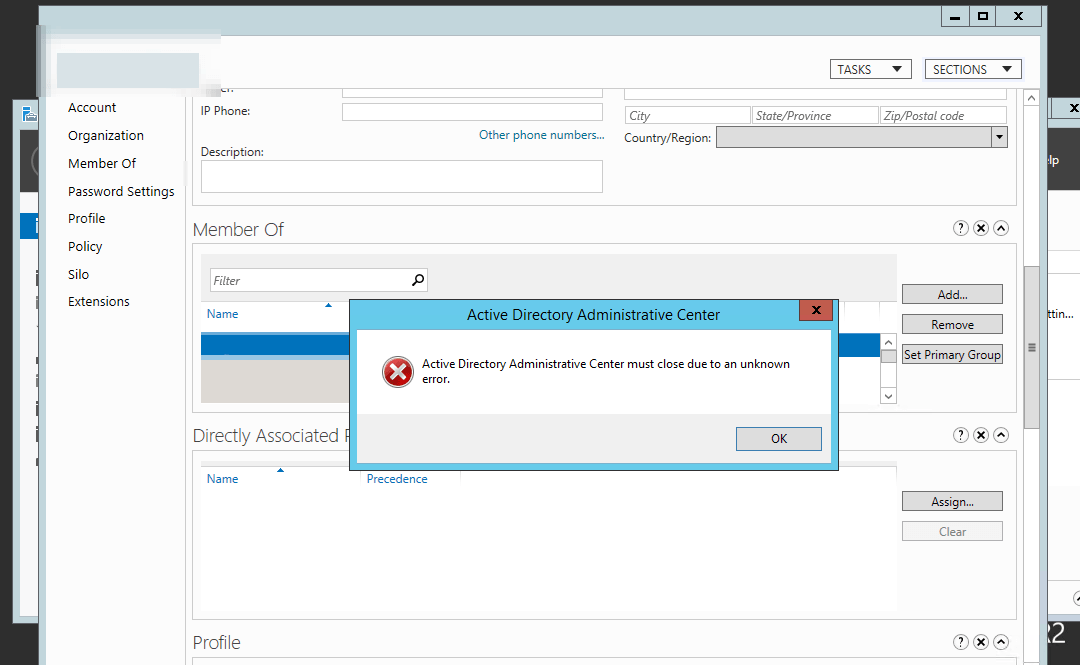
Task: Click the Add... button for Member Of
Action: 952,294
